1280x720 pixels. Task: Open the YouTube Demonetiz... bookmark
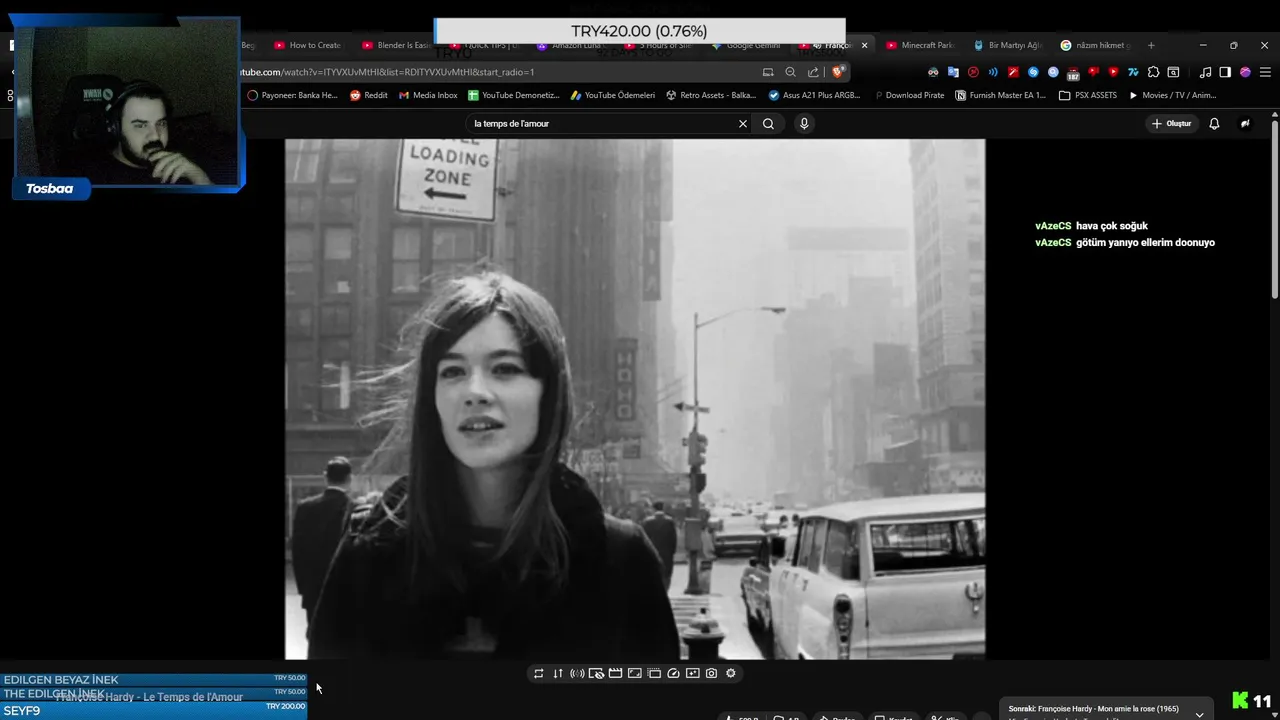[x=514, y=95]
